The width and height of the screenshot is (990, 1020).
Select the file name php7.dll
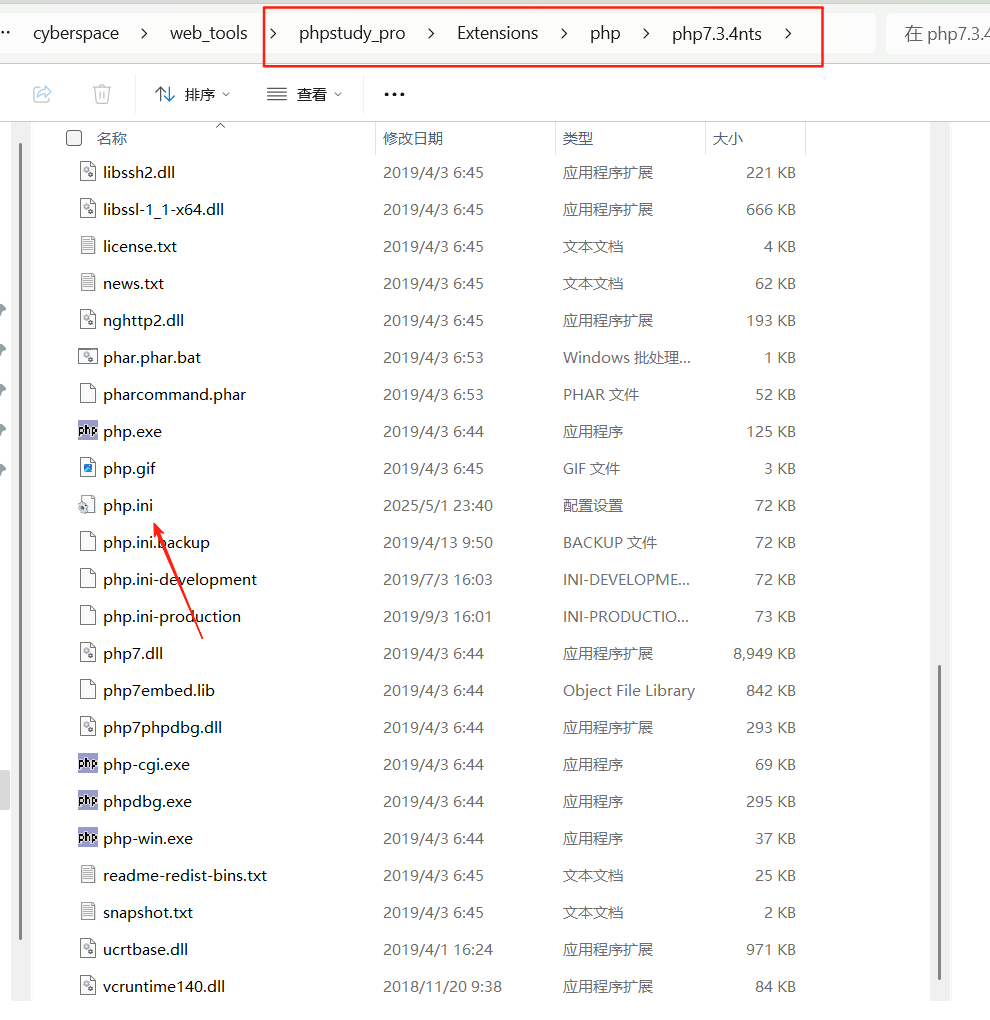click(x=133, y=654)
